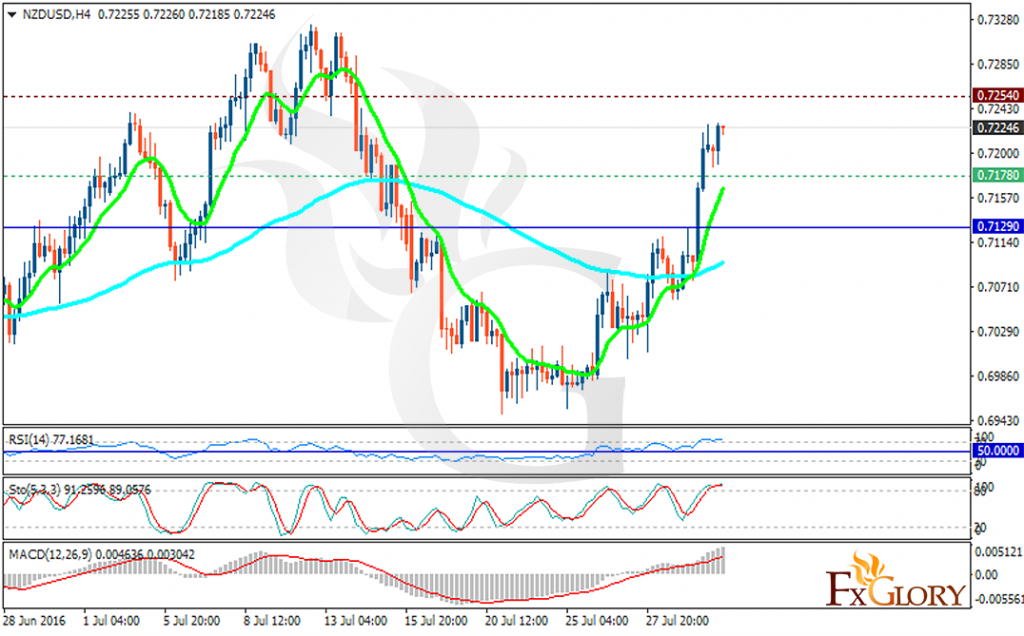The height and width of the screenshot is (636, 1024).
Task: Click the 0.72850 price axis value
Action: coord(998,64)
